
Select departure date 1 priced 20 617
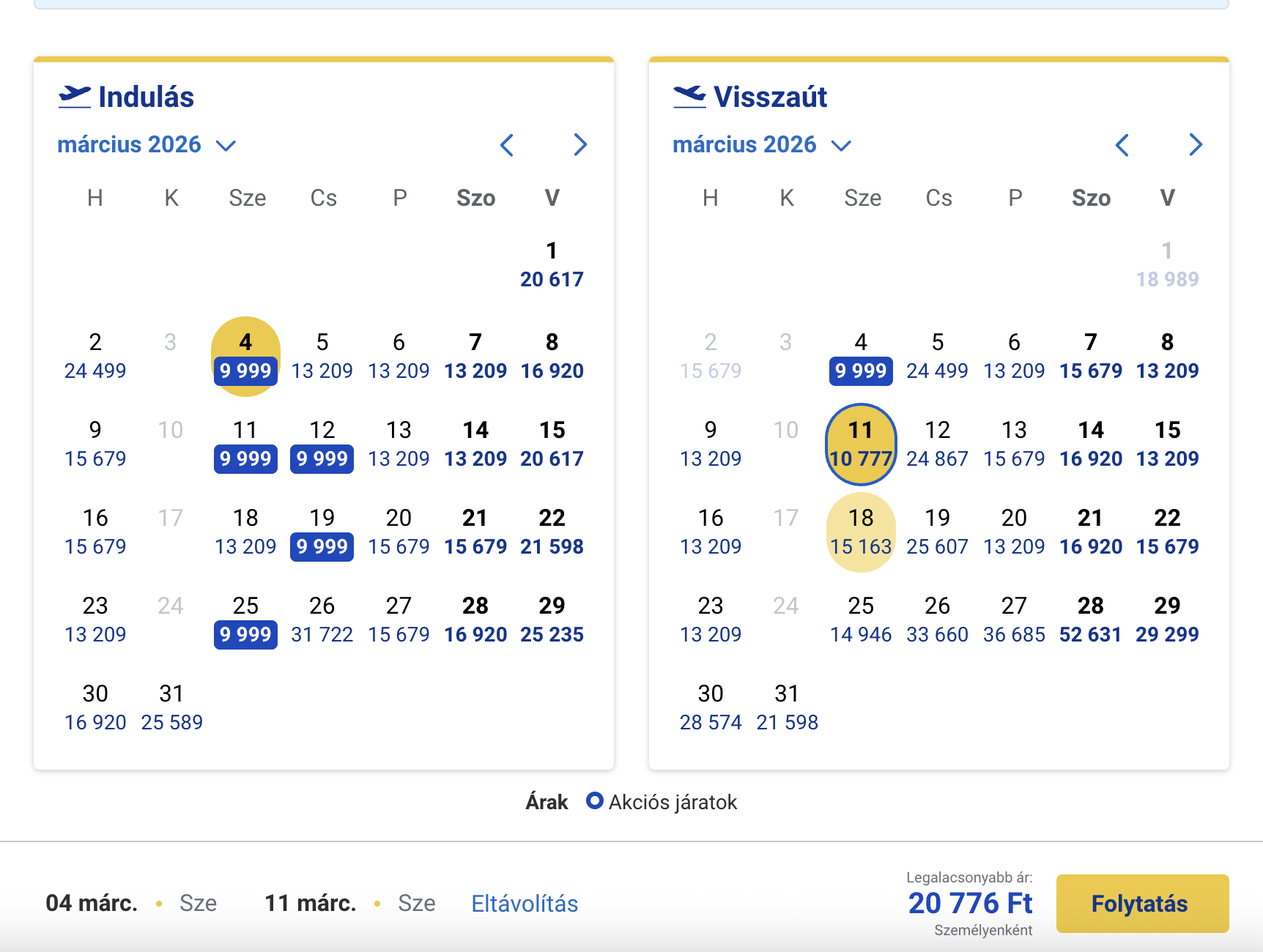click(x=552, y=265)
